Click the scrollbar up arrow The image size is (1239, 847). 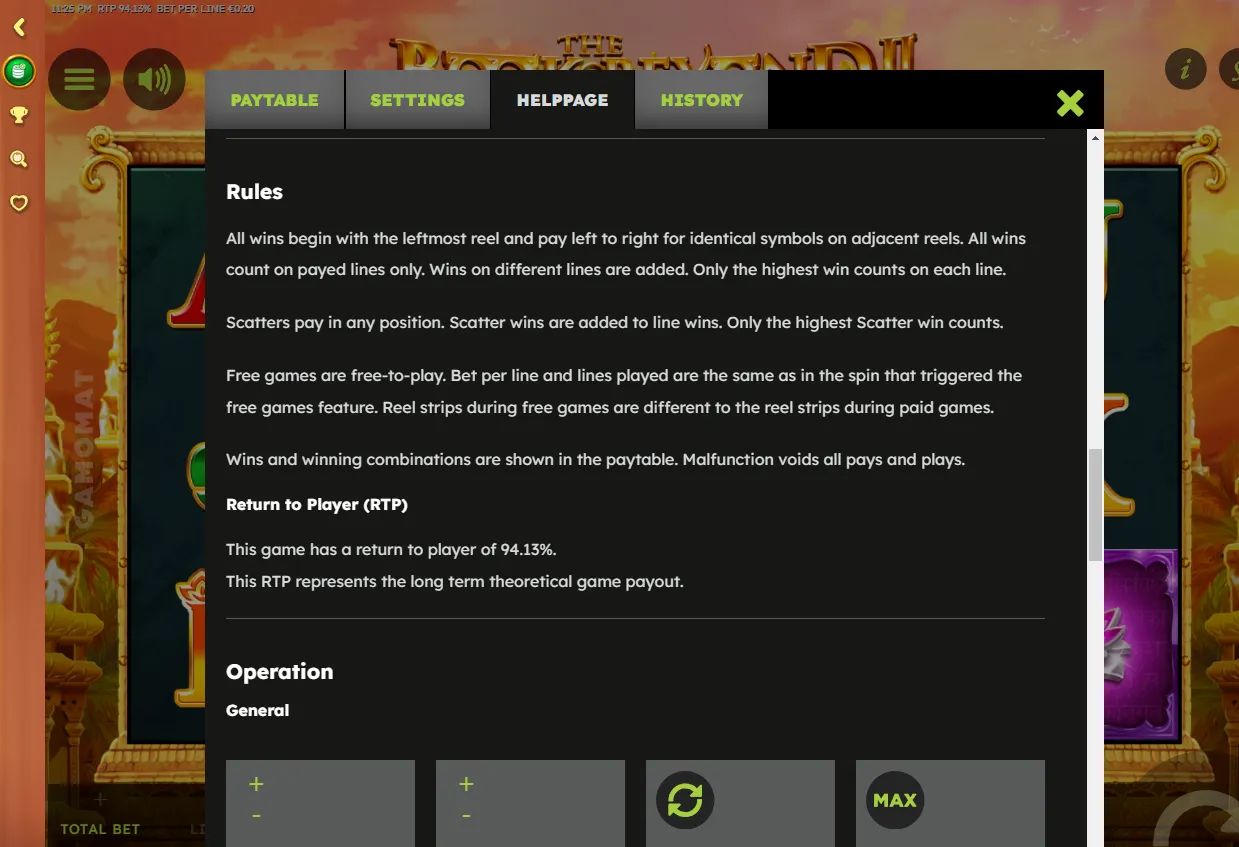click(1095, 137)
